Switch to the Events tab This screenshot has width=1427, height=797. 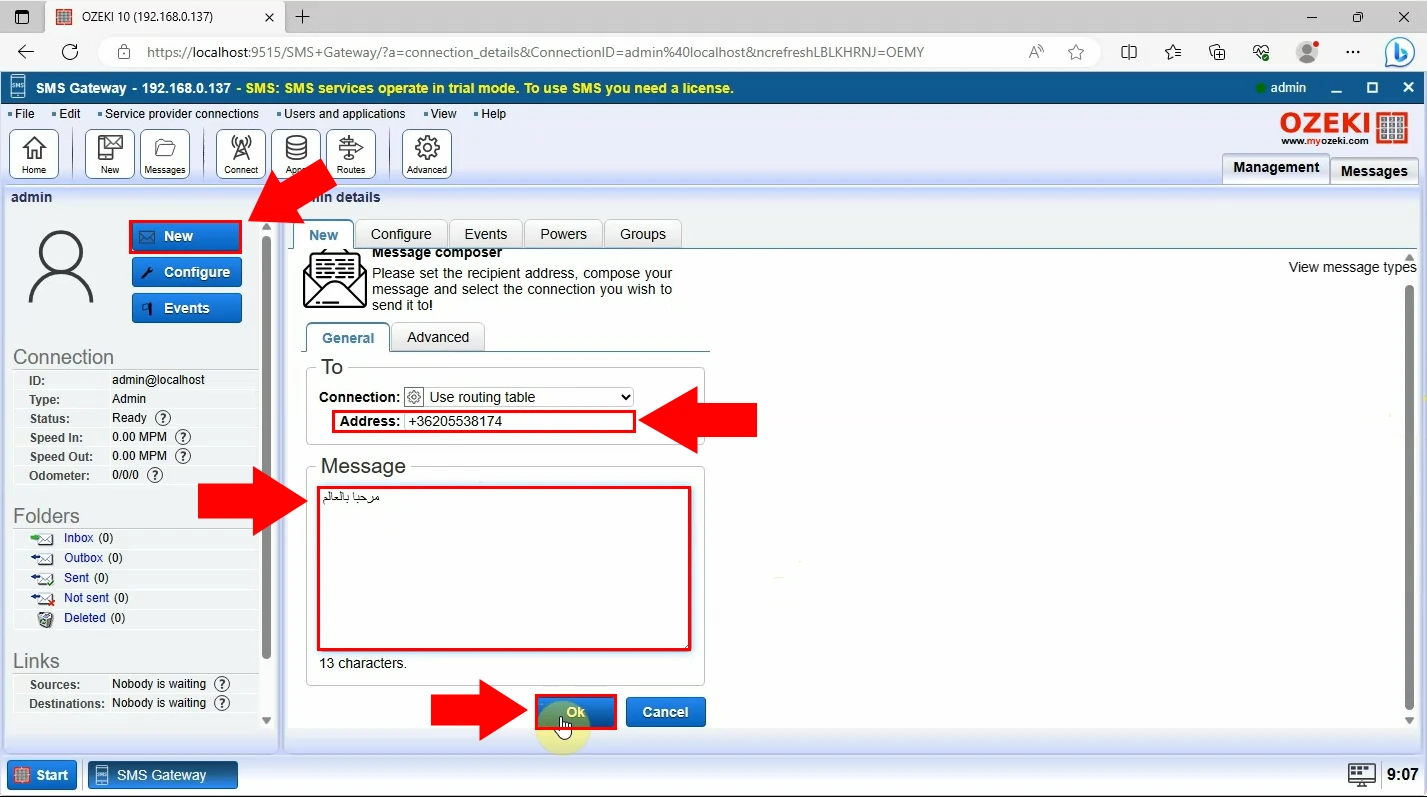486,234
